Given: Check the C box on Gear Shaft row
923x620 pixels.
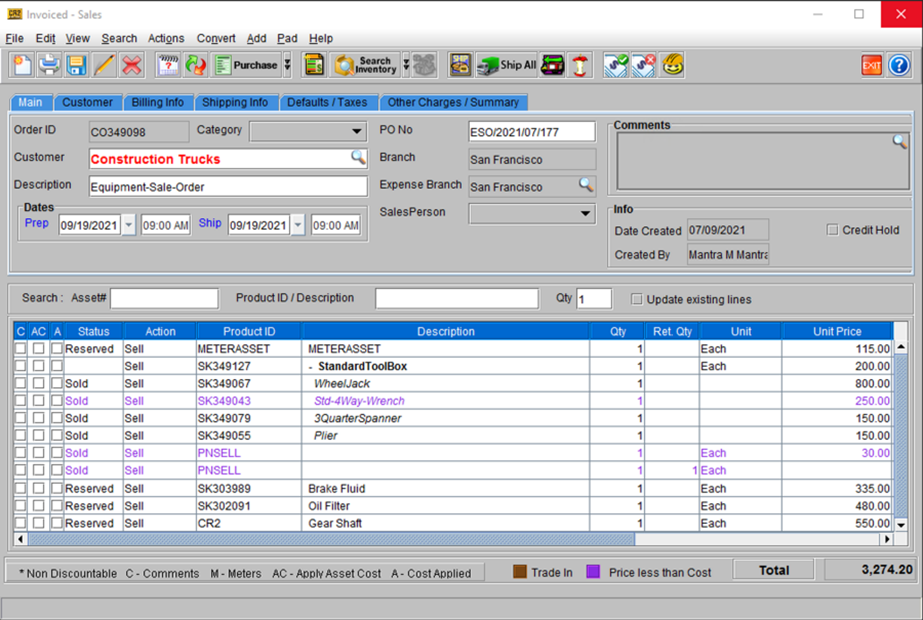Looking at the screenshot, I should coord(21,523).
